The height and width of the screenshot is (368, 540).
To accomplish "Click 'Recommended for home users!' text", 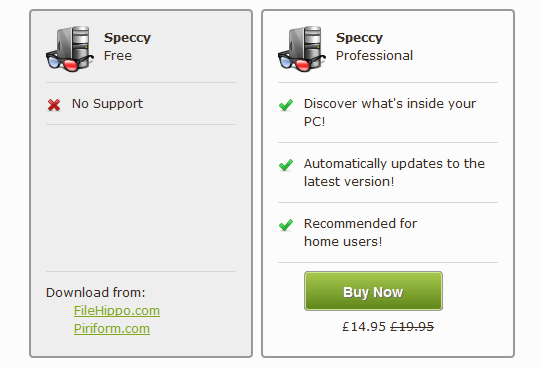I will tap(360, 232).
